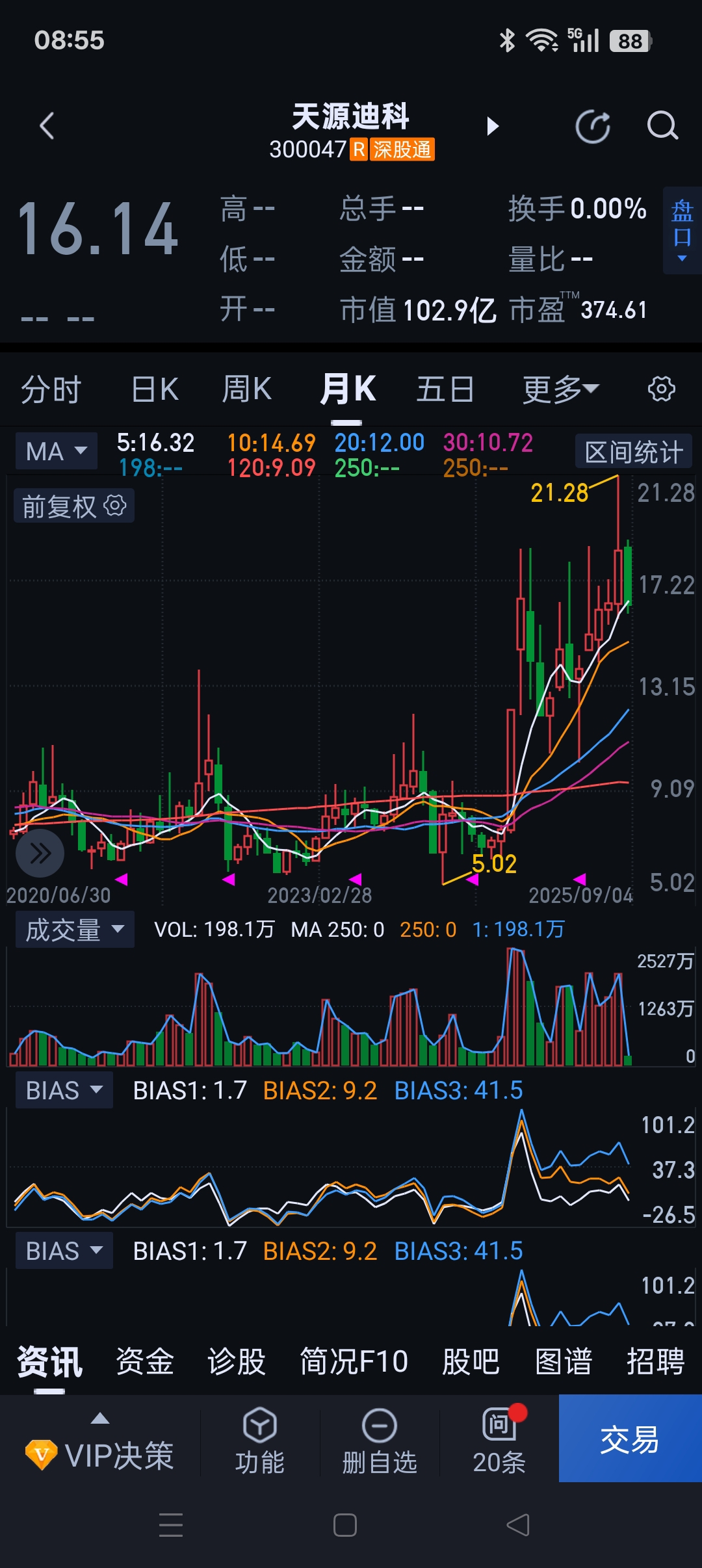Open the first BIAS indicator dropdown
Screen dimensions: 702x1568
point(64,1090)
